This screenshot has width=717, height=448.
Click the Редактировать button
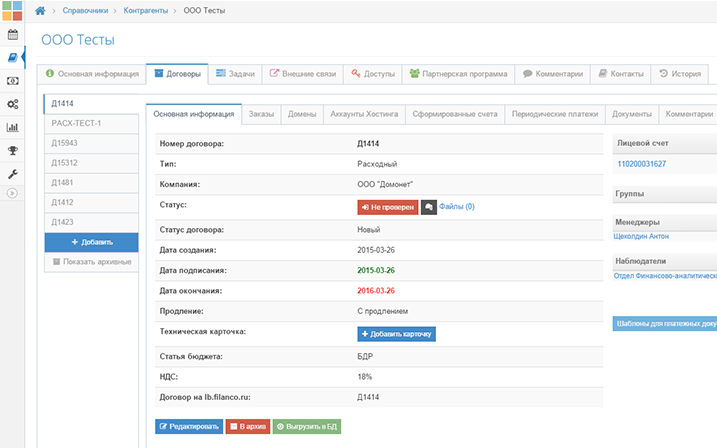(188, 426)
